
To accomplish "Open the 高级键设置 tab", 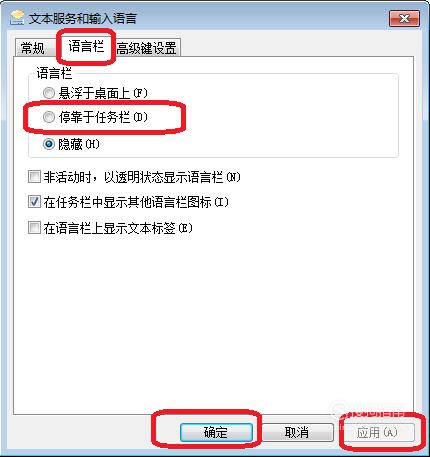I will coord(147,48).
